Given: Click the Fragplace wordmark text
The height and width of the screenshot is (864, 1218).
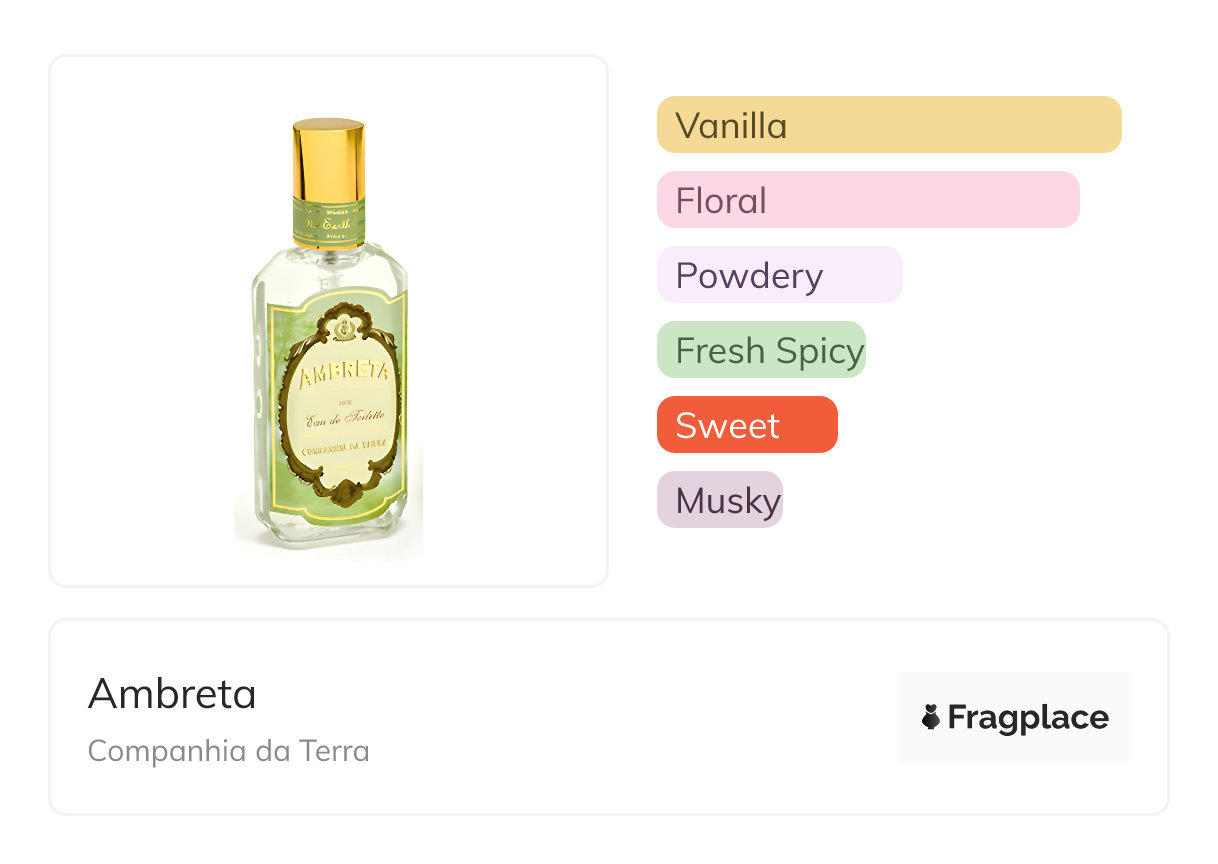Looking at the screenshot, I should point(1028,717).
